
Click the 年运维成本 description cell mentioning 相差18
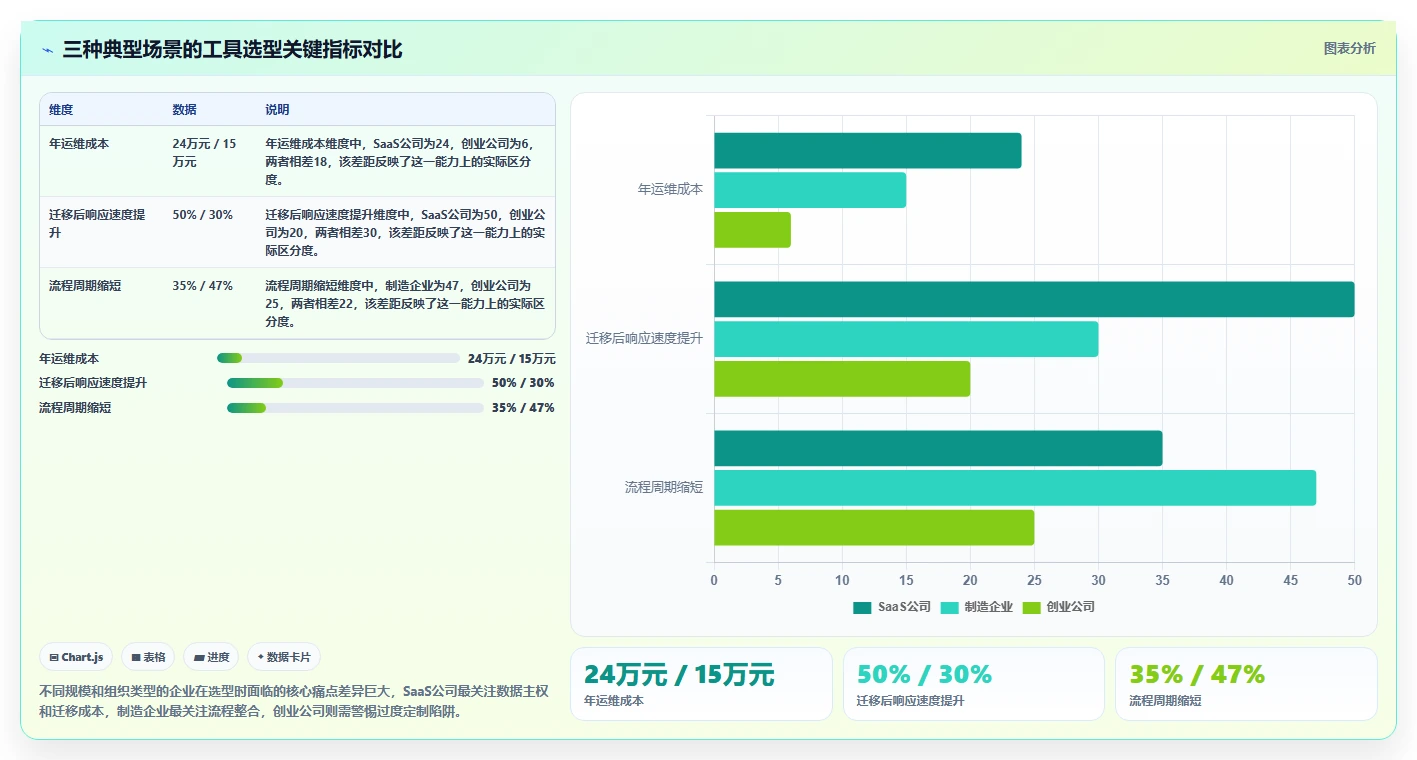tap(403, 162)
